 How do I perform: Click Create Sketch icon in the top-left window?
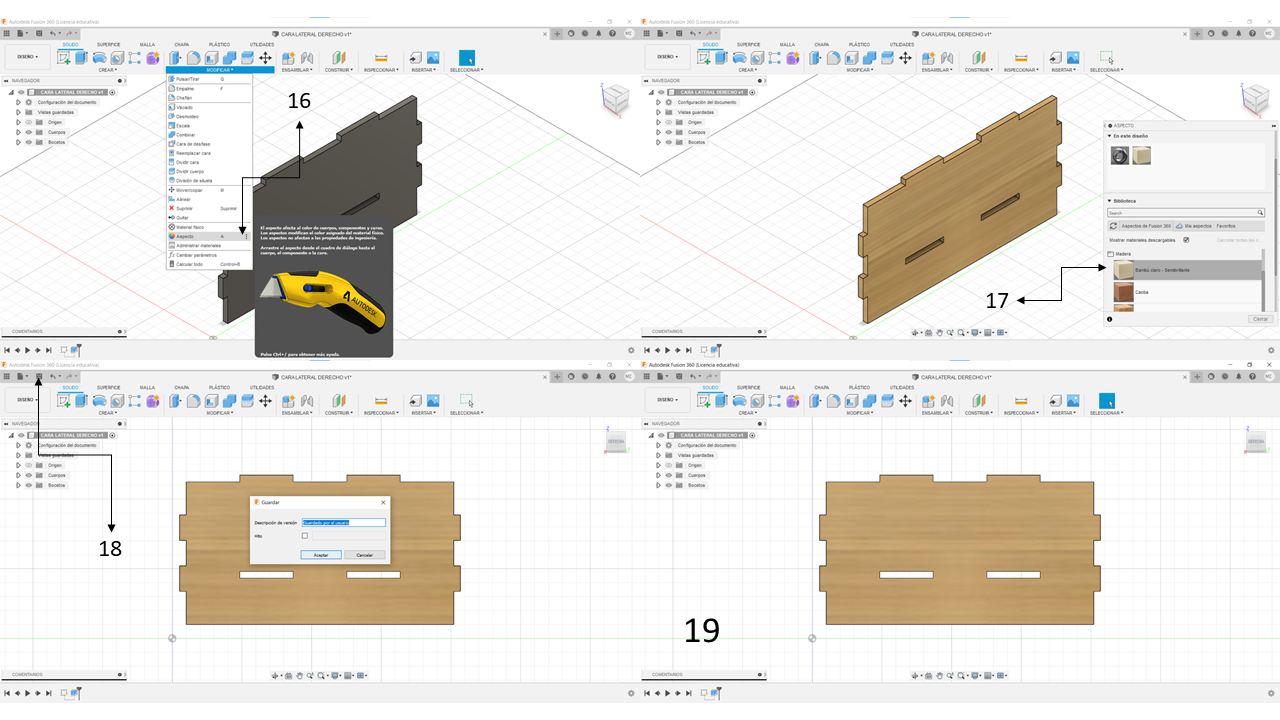tap(65, 58)
